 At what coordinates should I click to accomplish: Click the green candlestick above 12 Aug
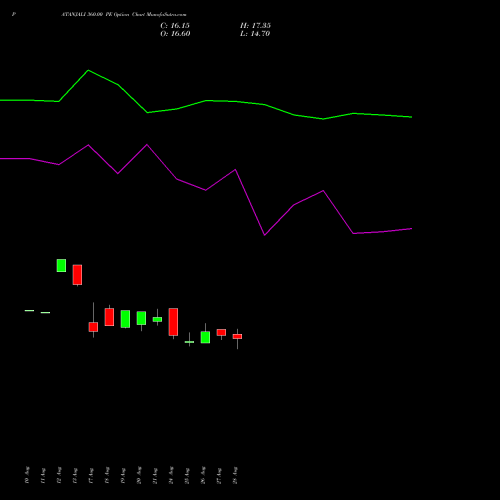click(61, 265)
